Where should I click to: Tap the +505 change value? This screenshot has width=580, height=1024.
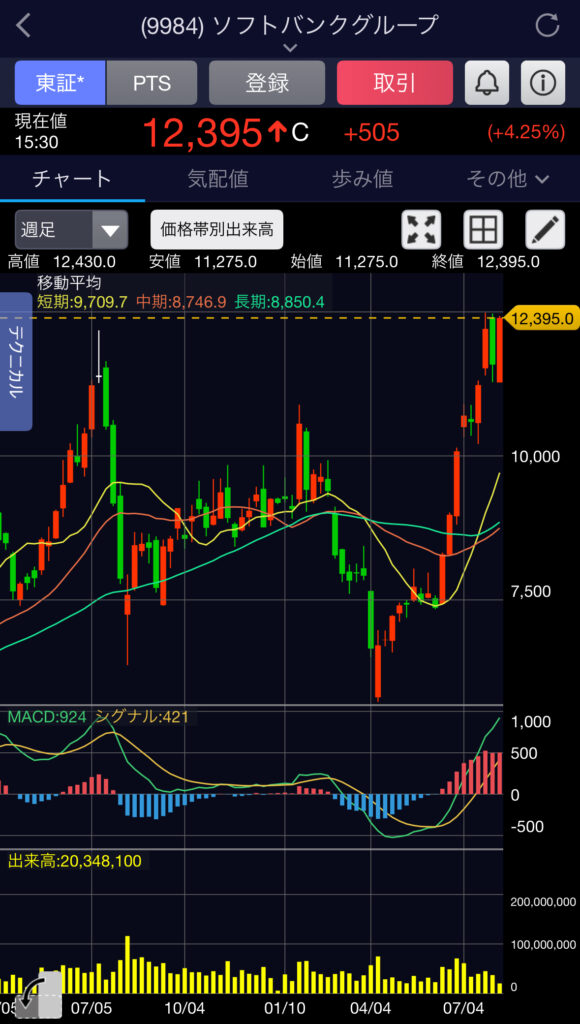click(371, 133)
